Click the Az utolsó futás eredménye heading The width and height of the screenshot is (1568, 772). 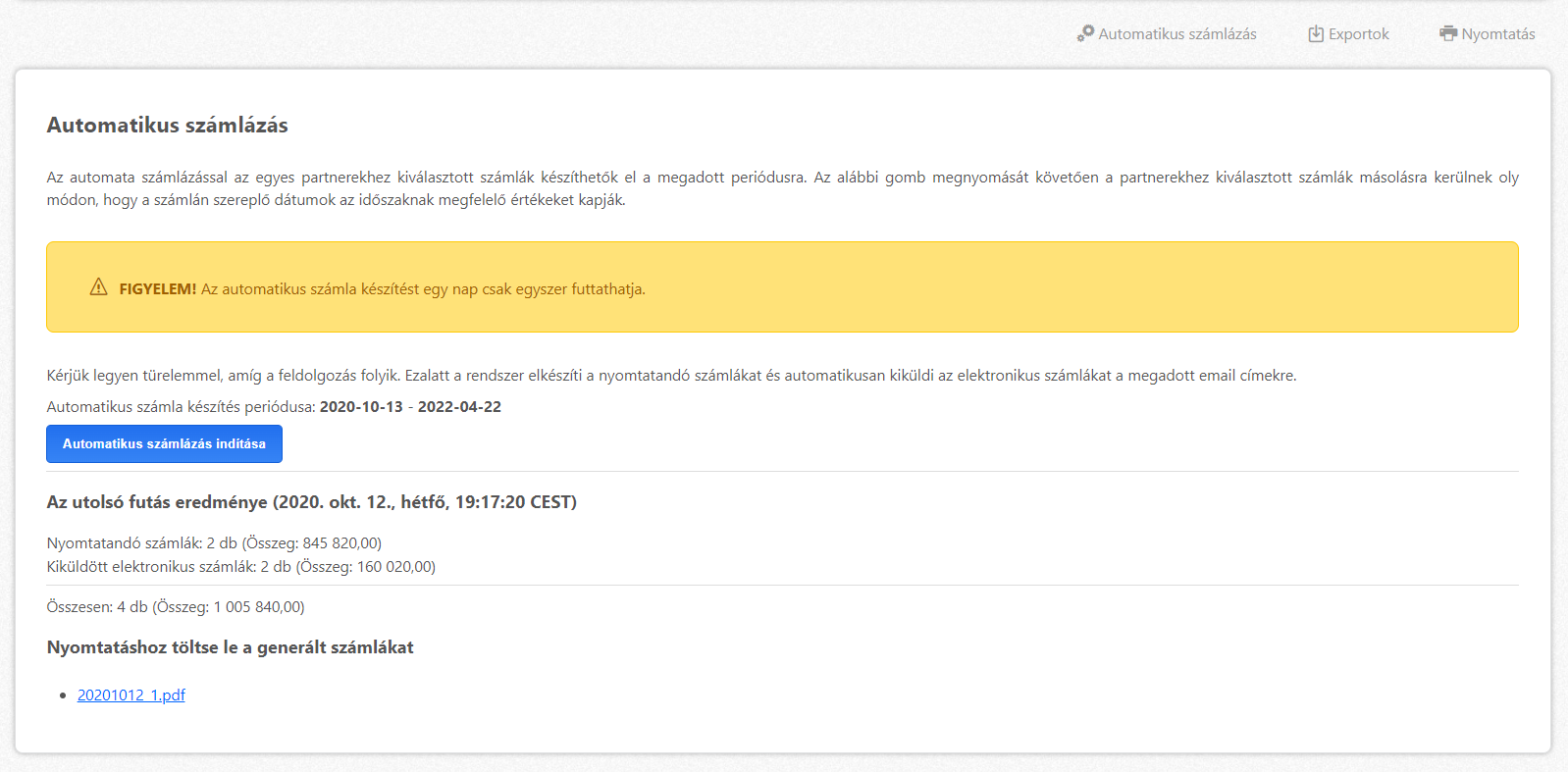[x=312, y=502]
